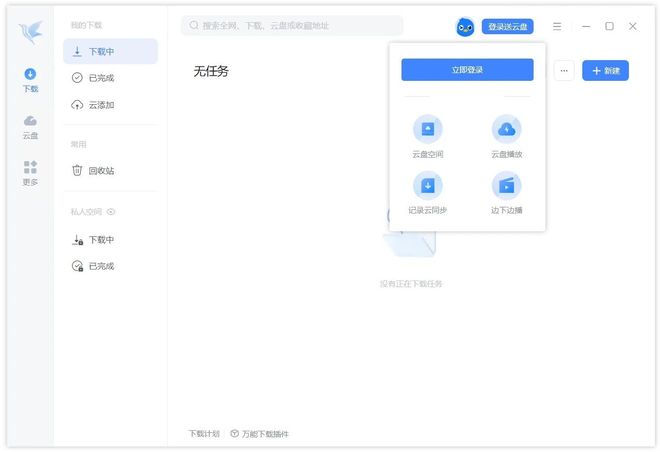Open the hamburger main menu
Viewport: 660px width, 452px height.
(557, 27)
